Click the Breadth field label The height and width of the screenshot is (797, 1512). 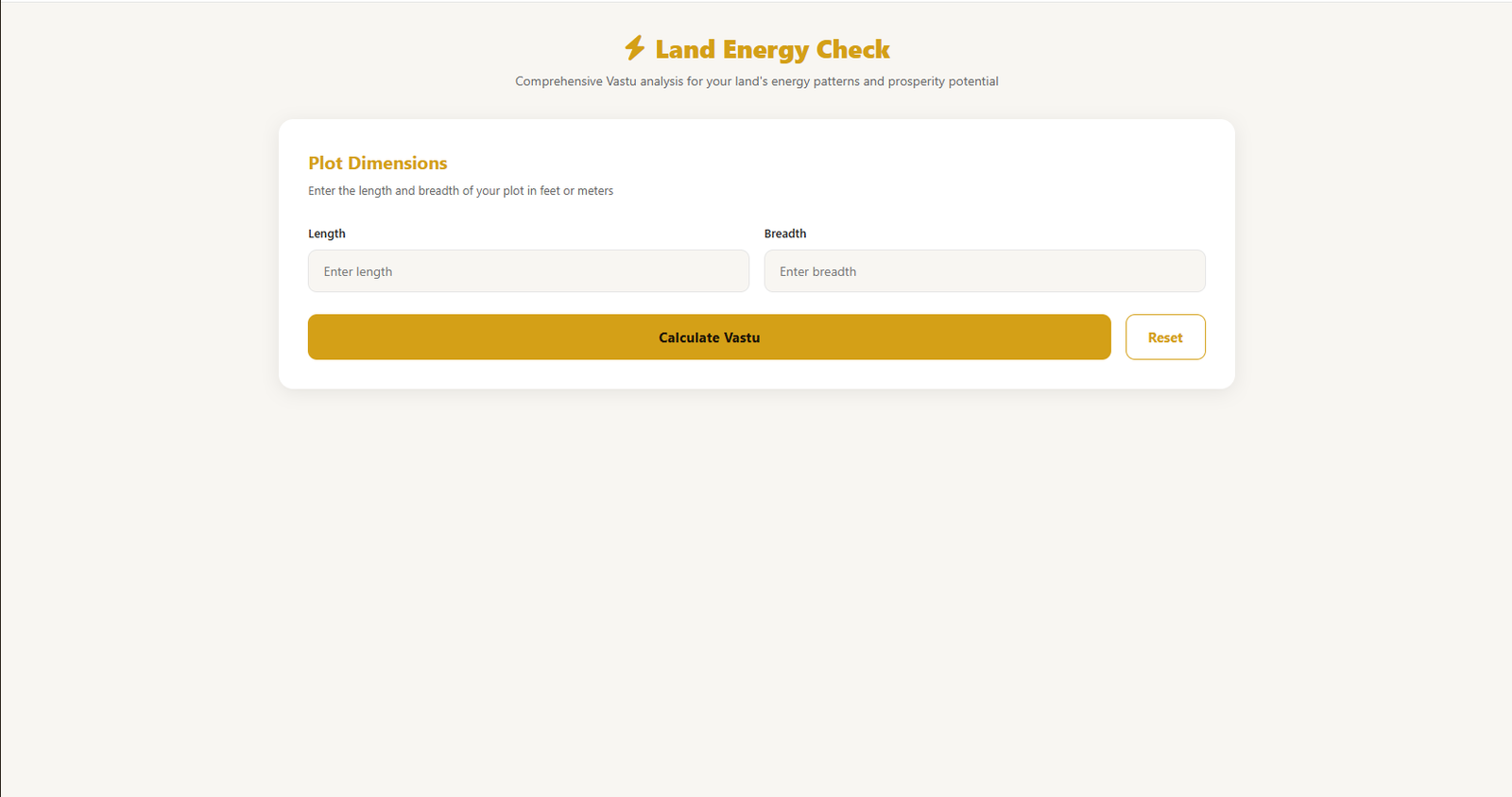pyautogui.click(x=785, y=234)
